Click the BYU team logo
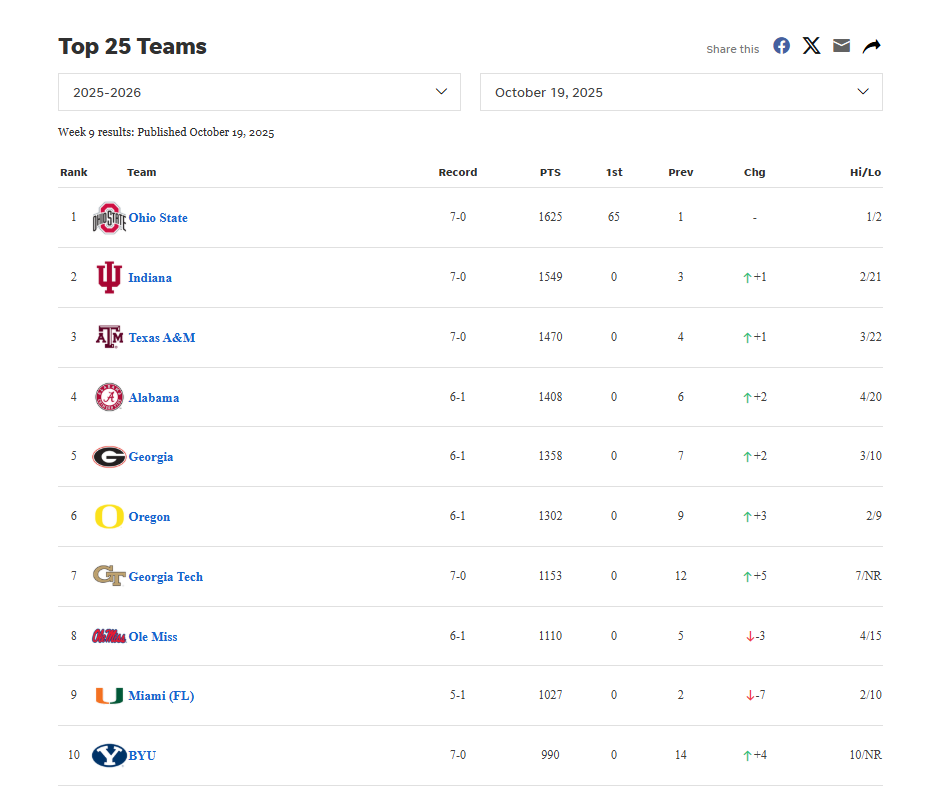944x791 pixels. pos(109,755)
